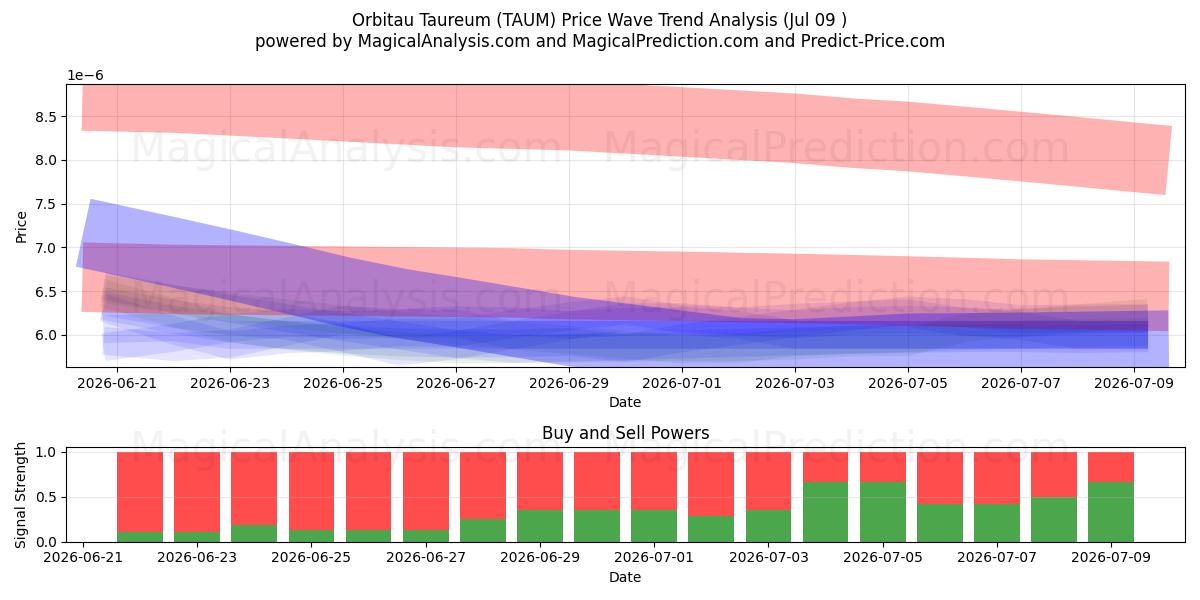Click the '1e−6' scale multiplier above the price axis
The height and width of the screenshot is (600, 1200).
tap(86, 76)
